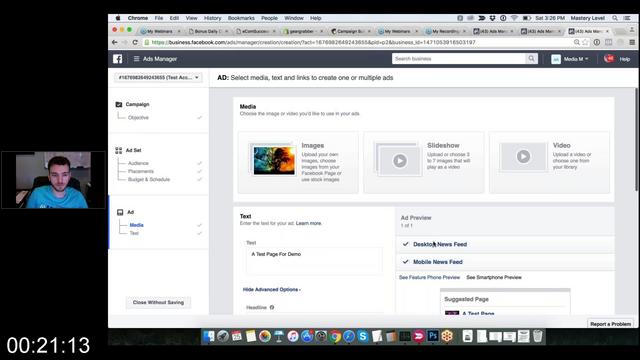This screenshot has width=640, height=360.
Task: Open the red notifications icon
Action: click(x=609, y=59)
